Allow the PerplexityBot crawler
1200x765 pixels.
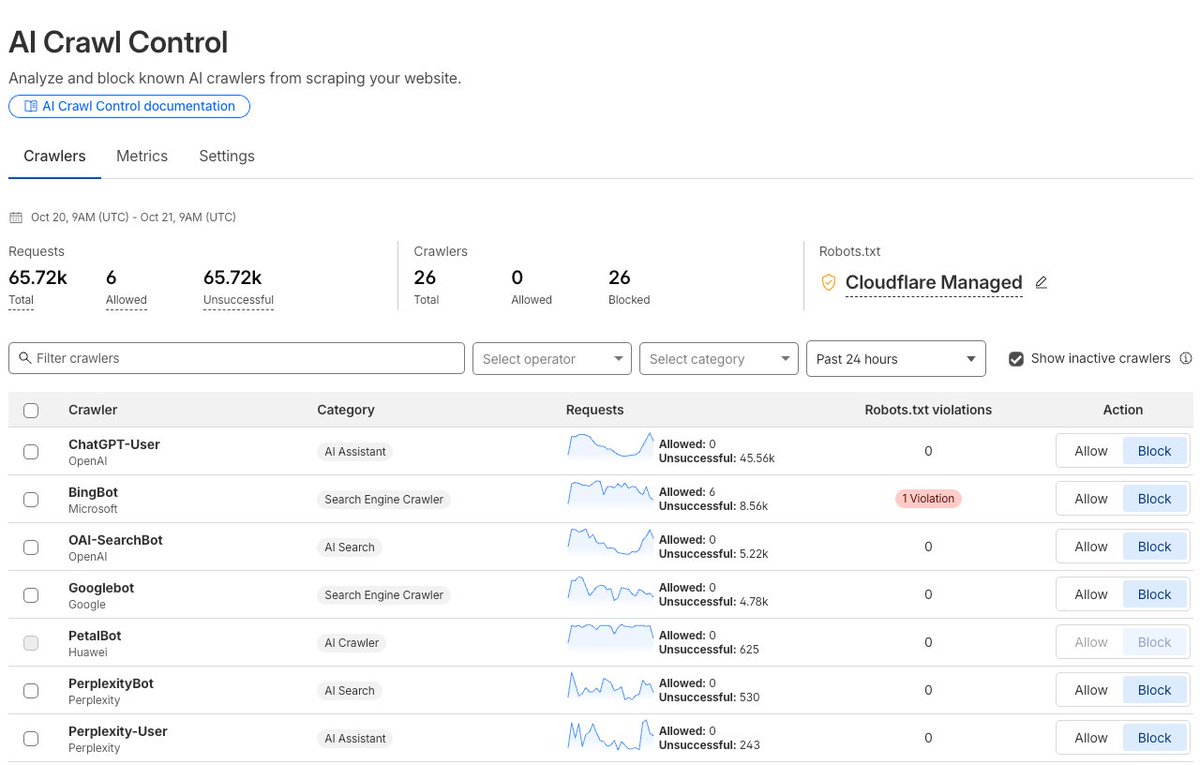coord(1091,690)
